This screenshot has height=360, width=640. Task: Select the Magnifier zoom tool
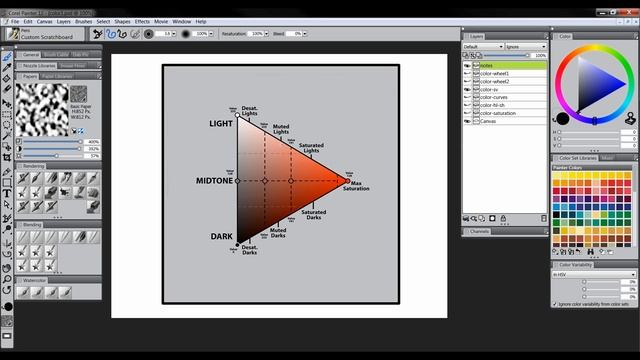(7, 279)
